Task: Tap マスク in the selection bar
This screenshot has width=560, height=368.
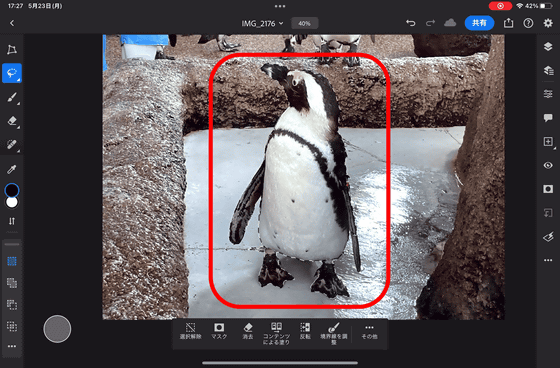Action: click(x=219, y=331)
